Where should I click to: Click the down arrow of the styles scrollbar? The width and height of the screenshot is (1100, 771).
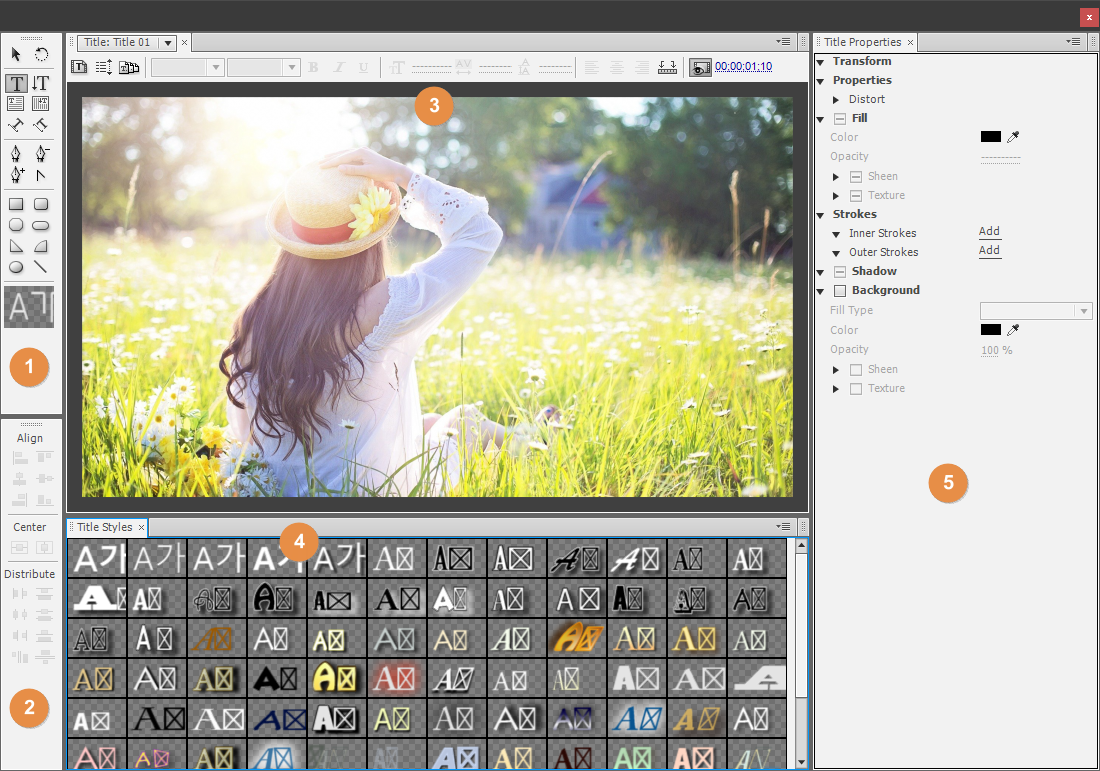point(801,762)
